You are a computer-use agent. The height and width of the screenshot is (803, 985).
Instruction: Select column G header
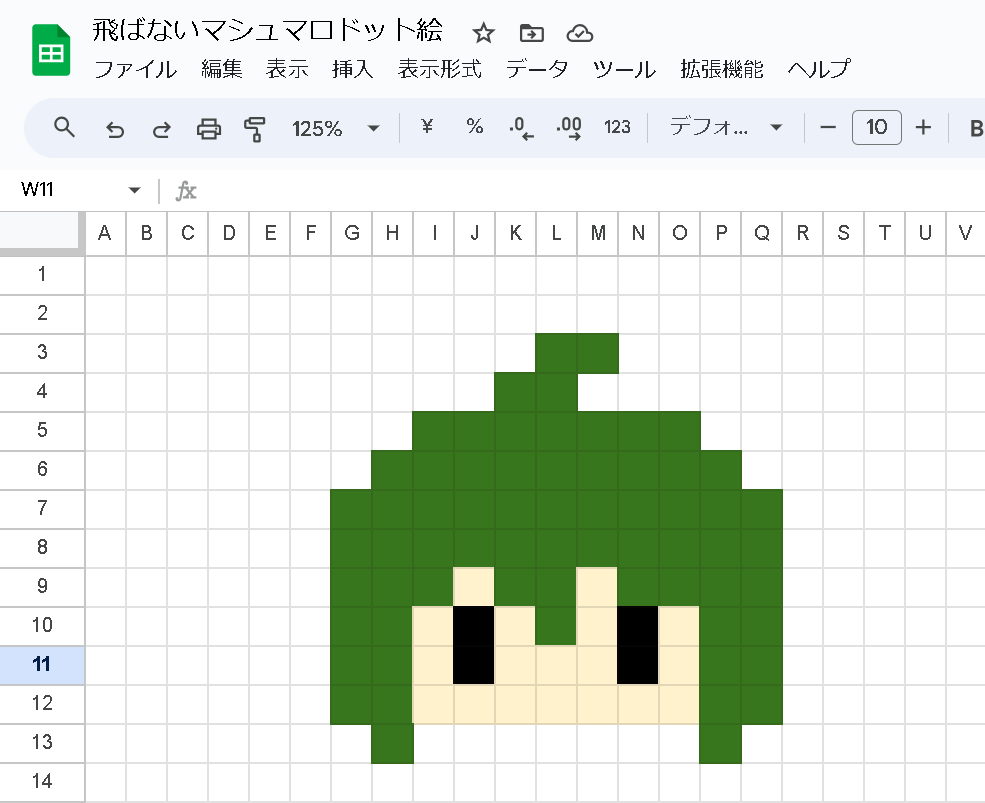coord(352,233)
